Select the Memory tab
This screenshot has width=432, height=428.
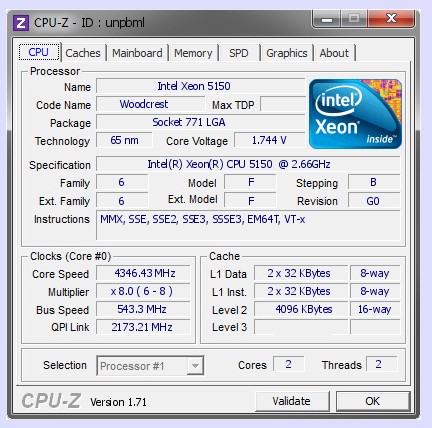click(193, 53)
